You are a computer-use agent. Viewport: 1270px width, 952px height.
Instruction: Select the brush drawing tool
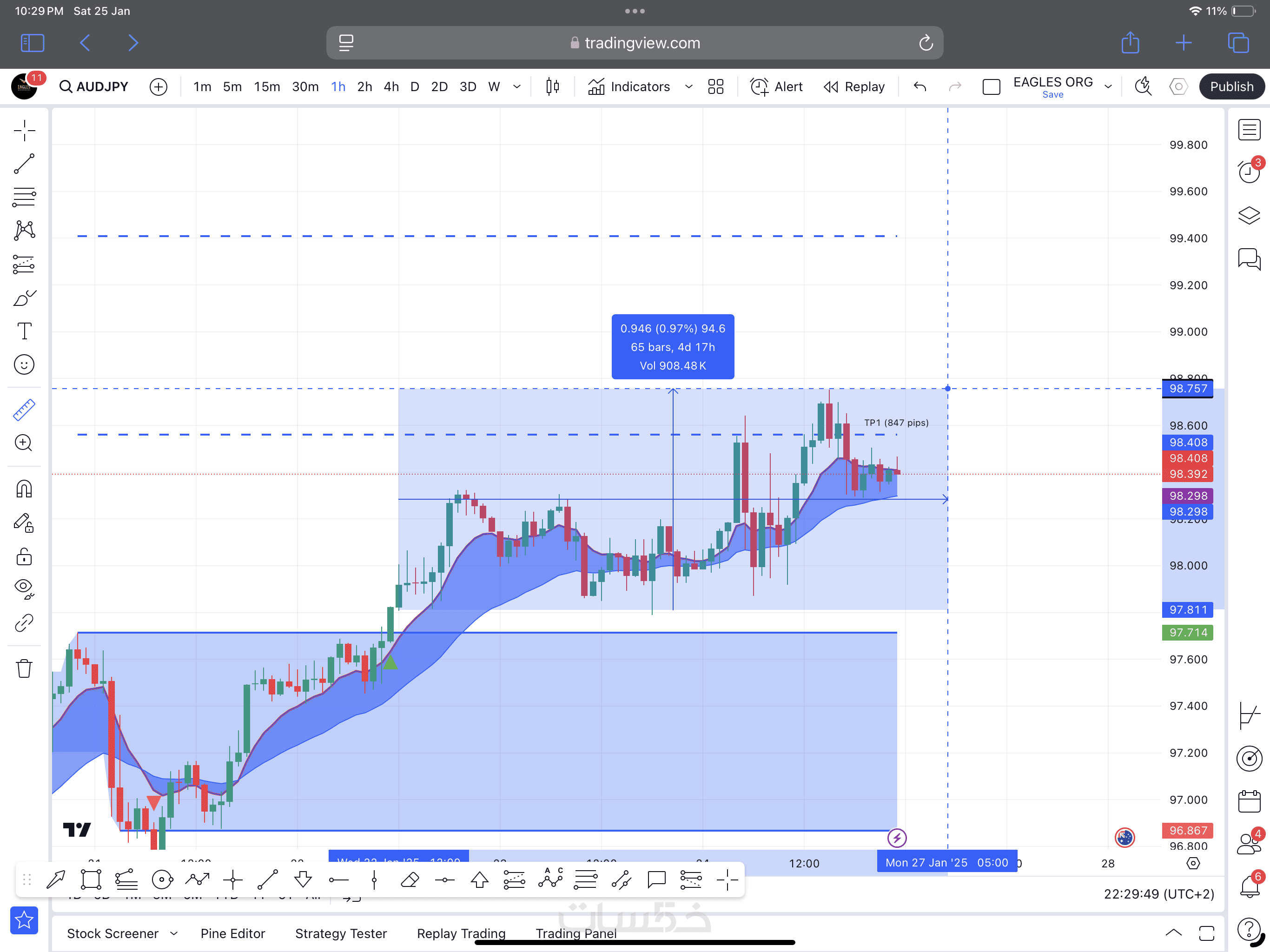[24, 297]
